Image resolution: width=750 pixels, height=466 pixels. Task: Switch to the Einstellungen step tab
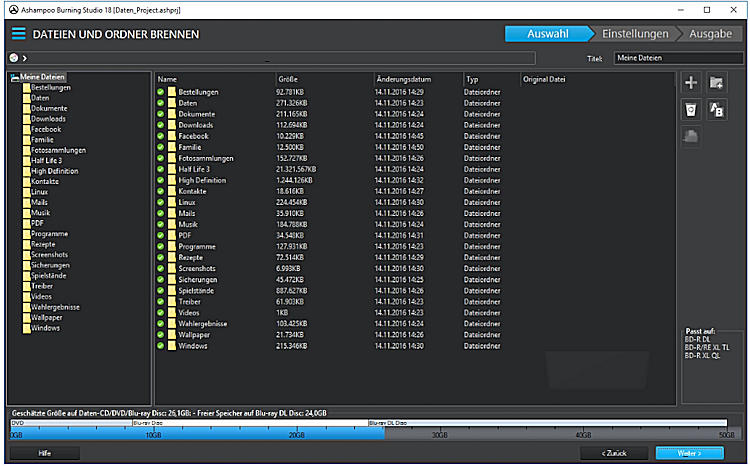coord(636,34)
